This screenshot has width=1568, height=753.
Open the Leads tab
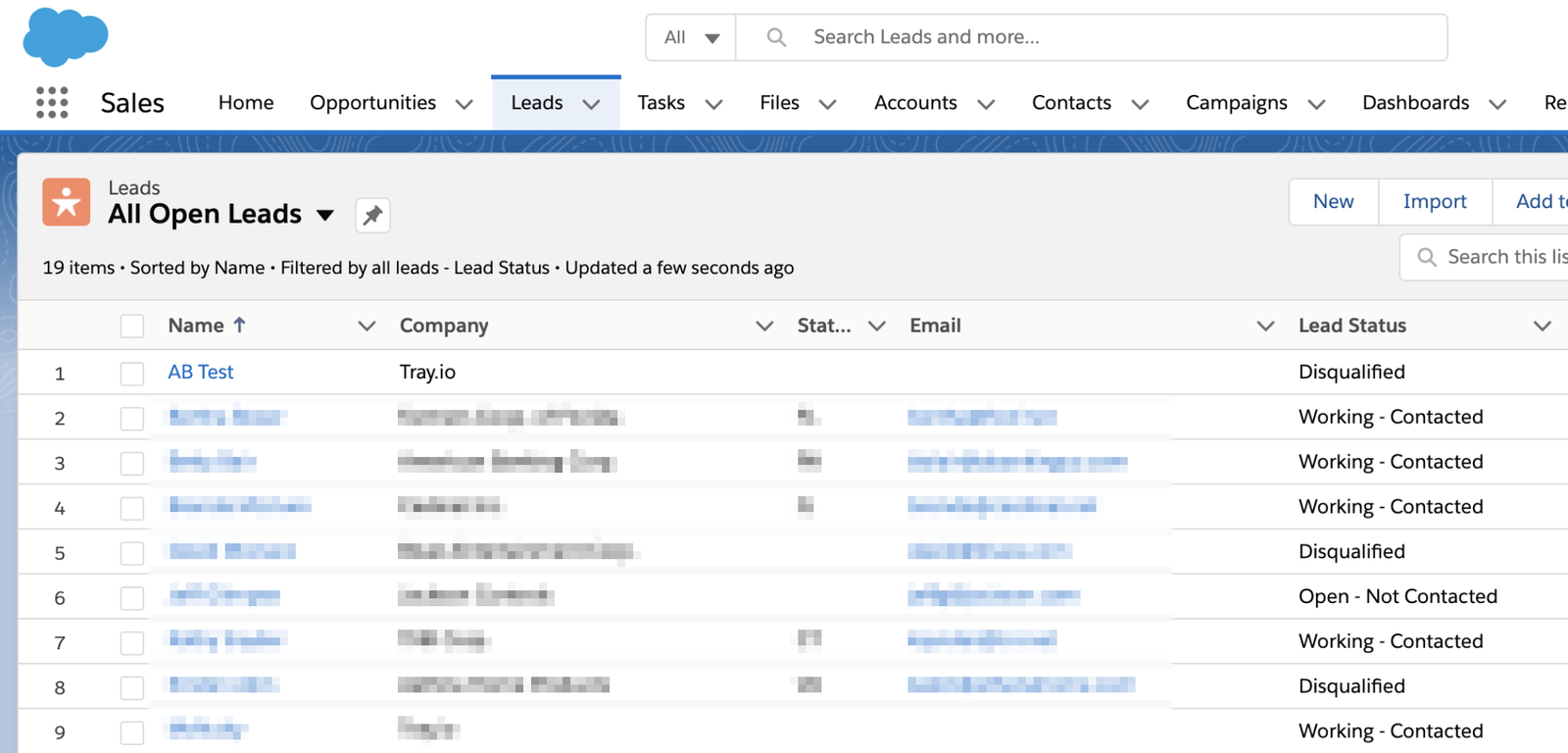click(537, 103)
